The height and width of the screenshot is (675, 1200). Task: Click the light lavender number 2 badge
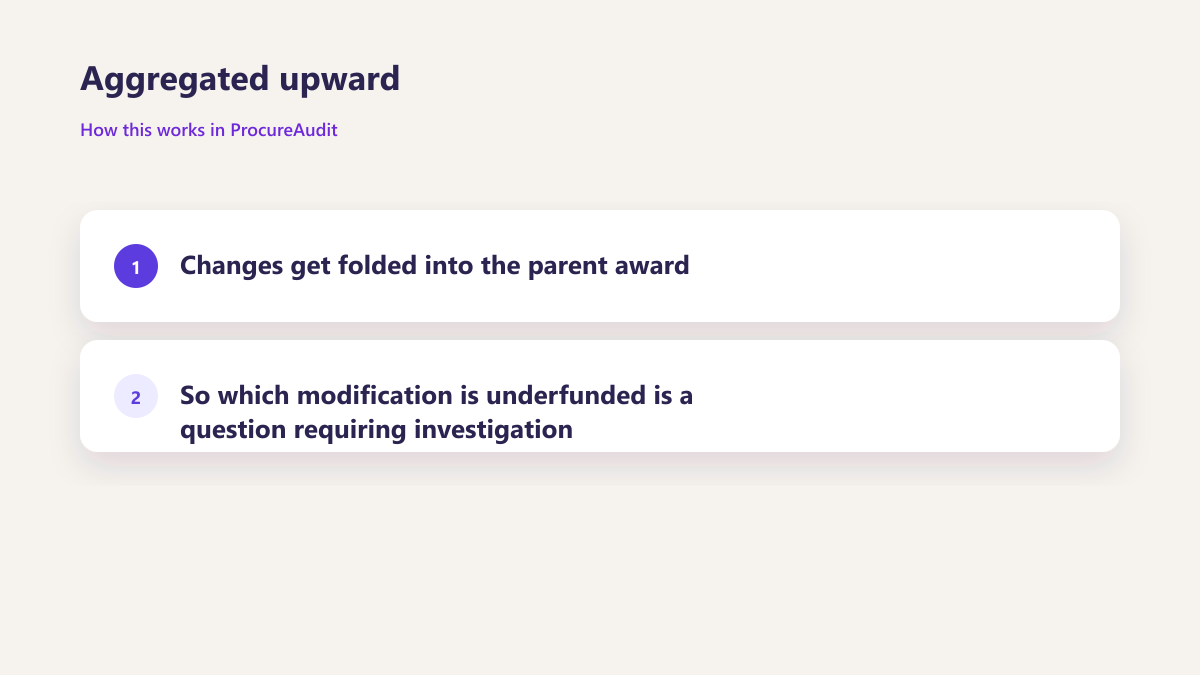click(136, 396)
